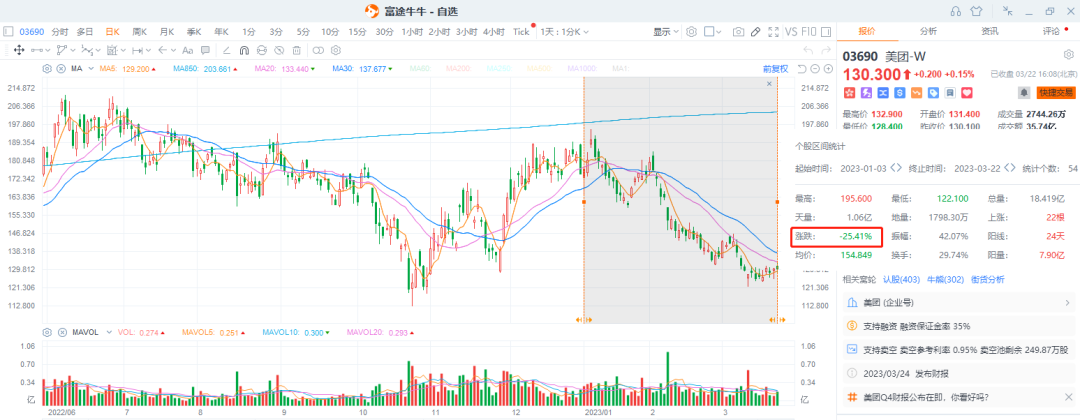
Task: Open the 街货分析 analysis link
Action: (x=988, y=279)
